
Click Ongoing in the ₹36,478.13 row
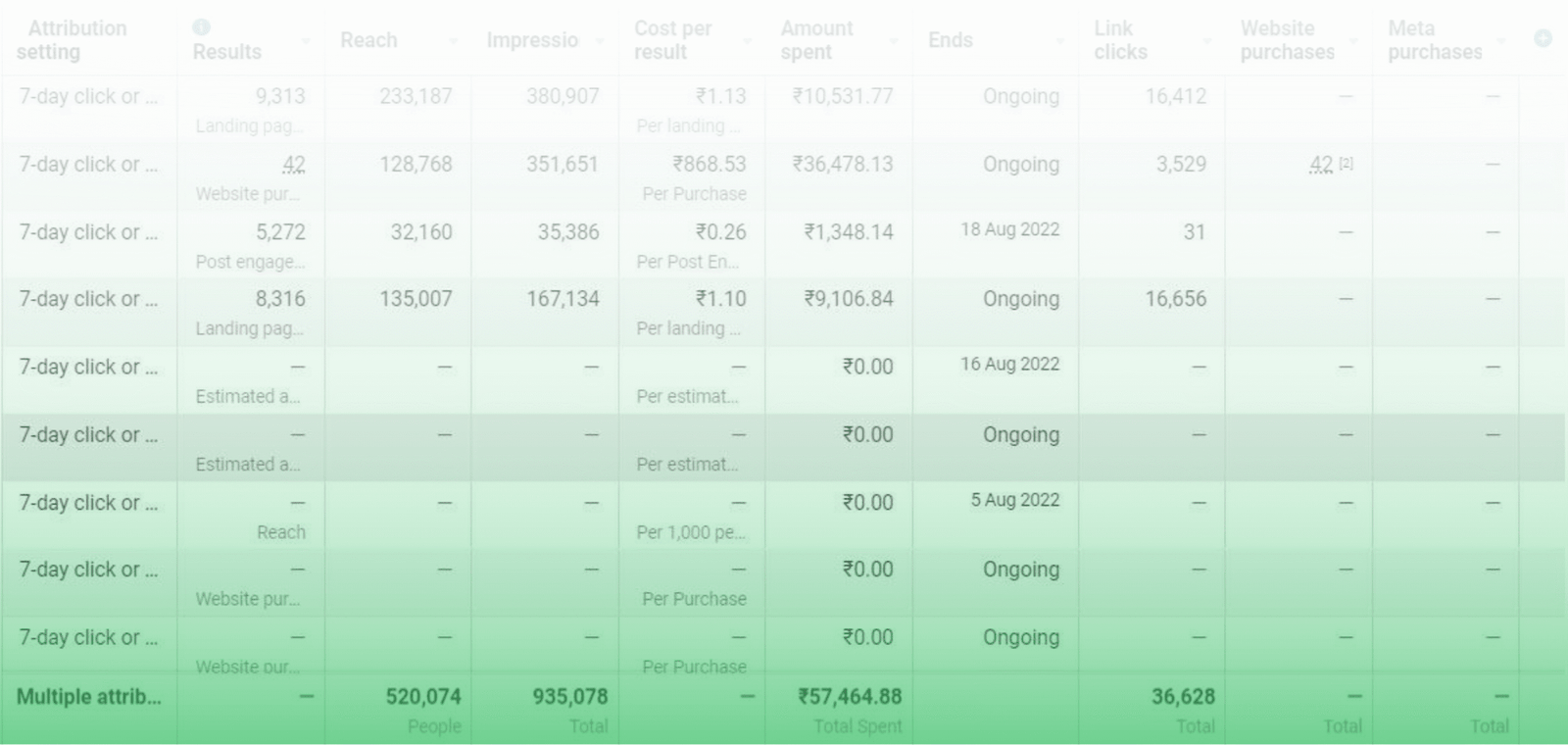1021,165
